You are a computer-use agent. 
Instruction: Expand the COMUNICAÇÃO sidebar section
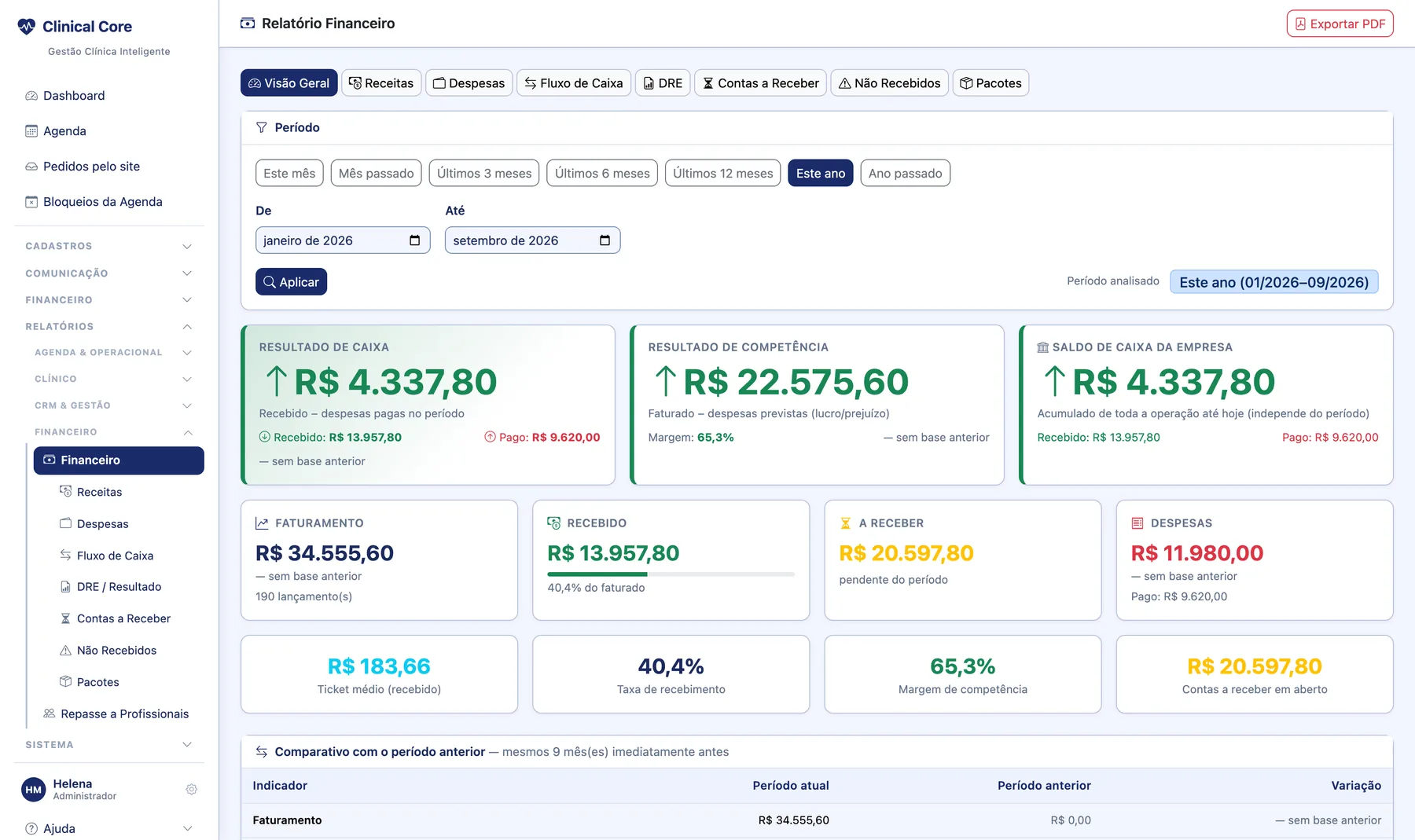pos(108,273)
